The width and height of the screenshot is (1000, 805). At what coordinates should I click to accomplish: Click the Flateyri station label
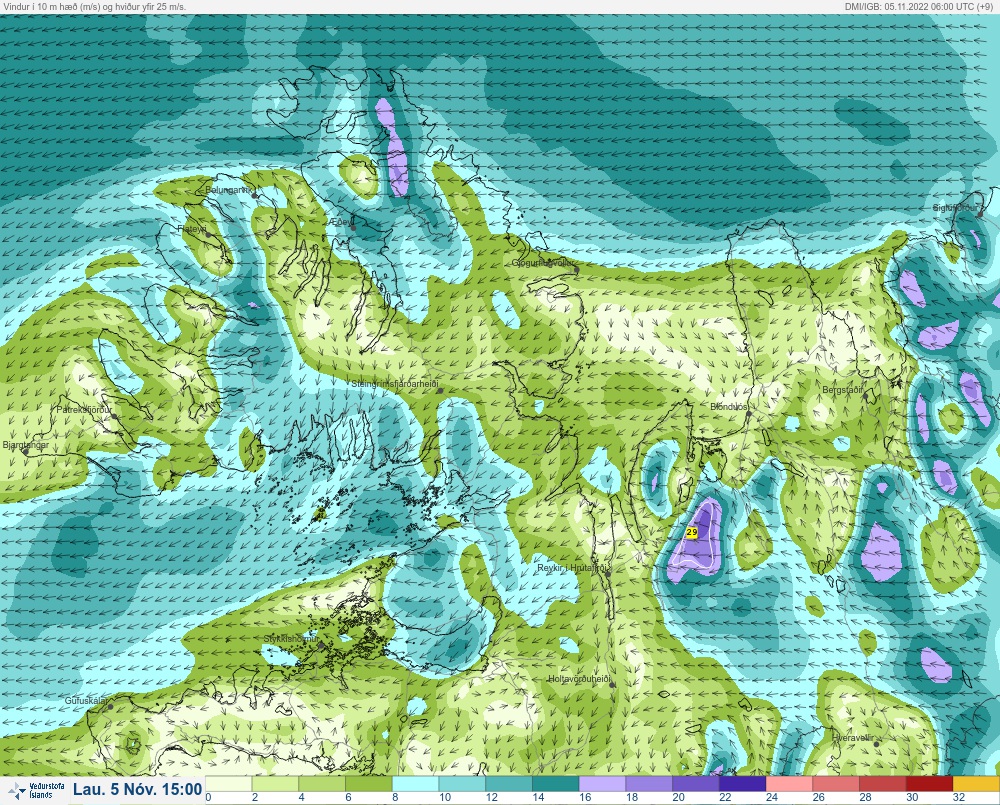(191, 228)
